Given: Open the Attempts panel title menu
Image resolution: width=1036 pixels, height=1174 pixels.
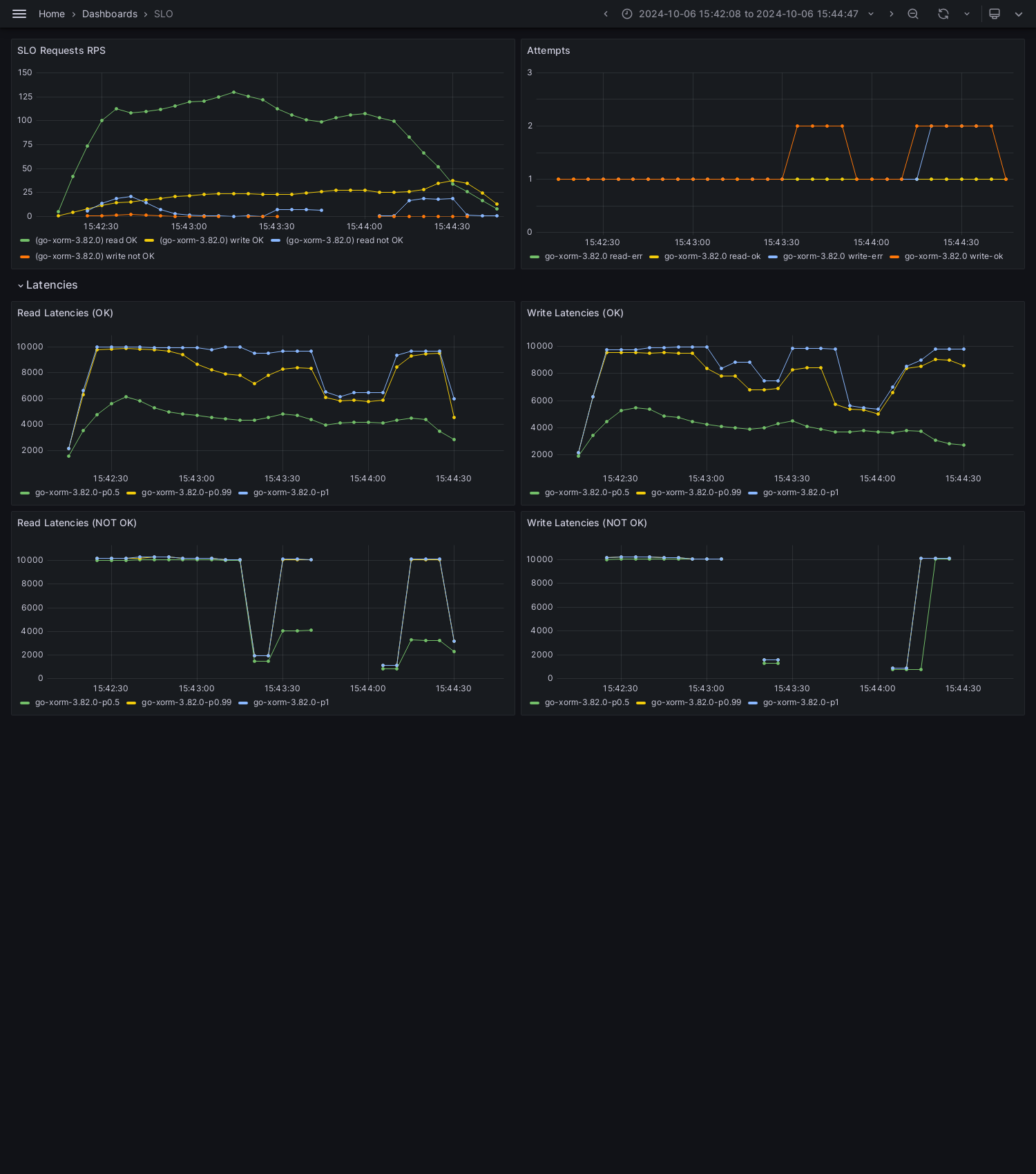Looking at the screenshot, I should tap(548, 50).
